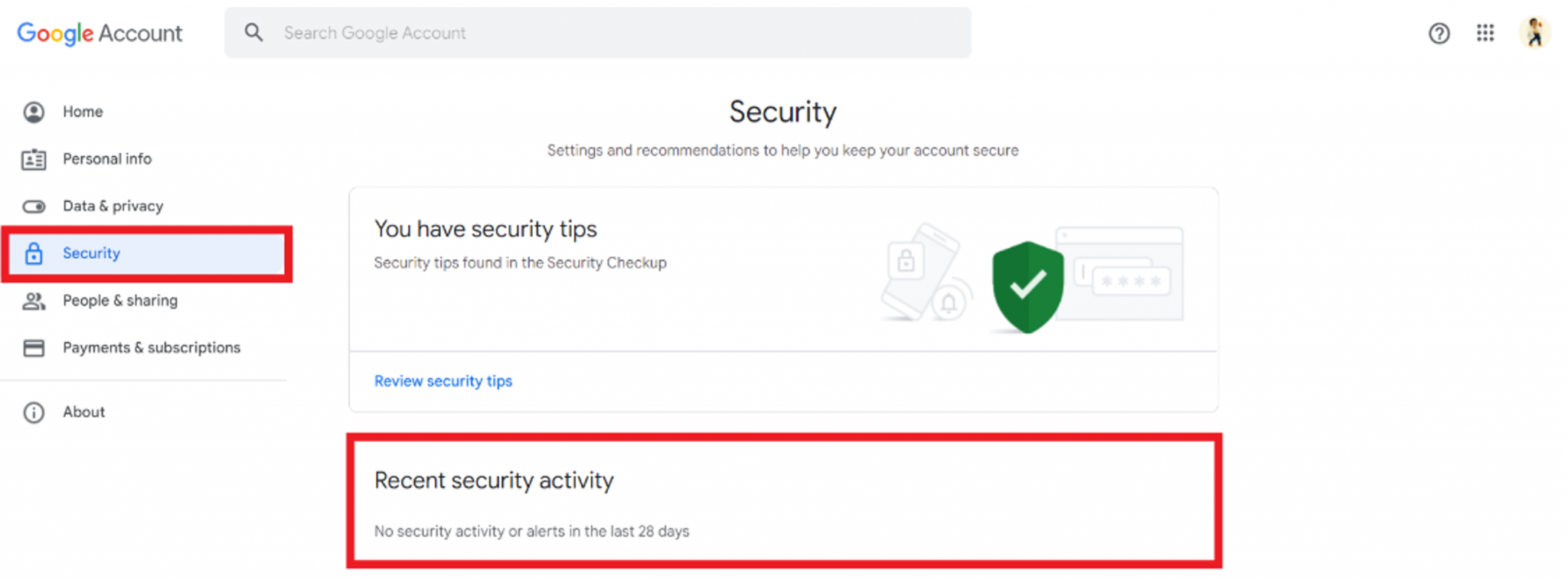Select the Personal info card icon
1568x582 pixels.
pos(34,159)
